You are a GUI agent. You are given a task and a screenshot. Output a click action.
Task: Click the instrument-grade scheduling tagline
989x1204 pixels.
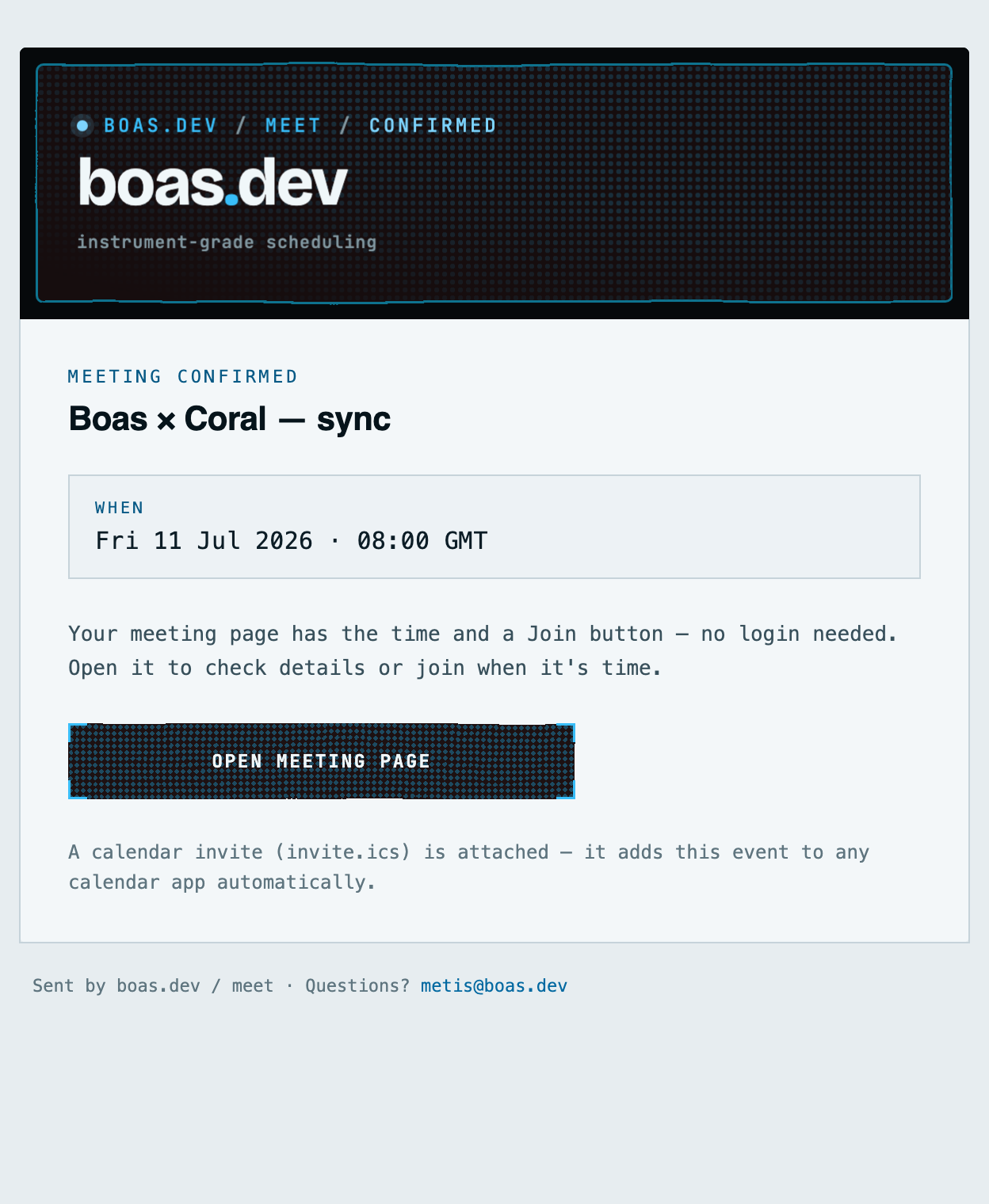pos(227,242)
